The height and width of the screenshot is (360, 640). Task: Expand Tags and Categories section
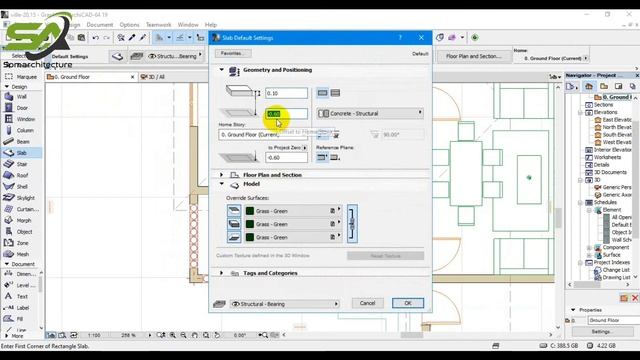[222, 273]
